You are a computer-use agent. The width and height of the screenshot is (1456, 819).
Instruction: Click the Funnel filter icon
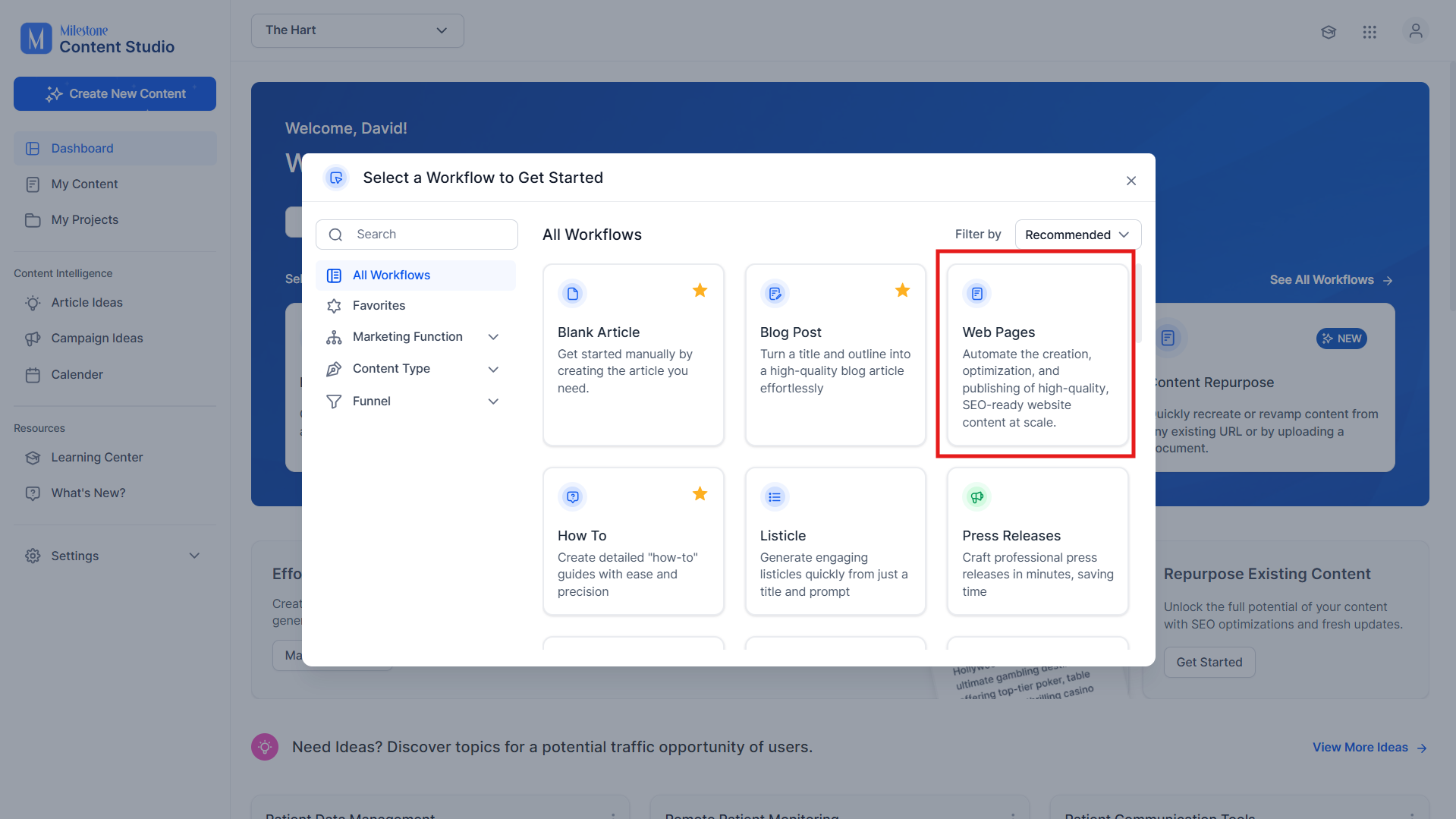click(334, 402)
